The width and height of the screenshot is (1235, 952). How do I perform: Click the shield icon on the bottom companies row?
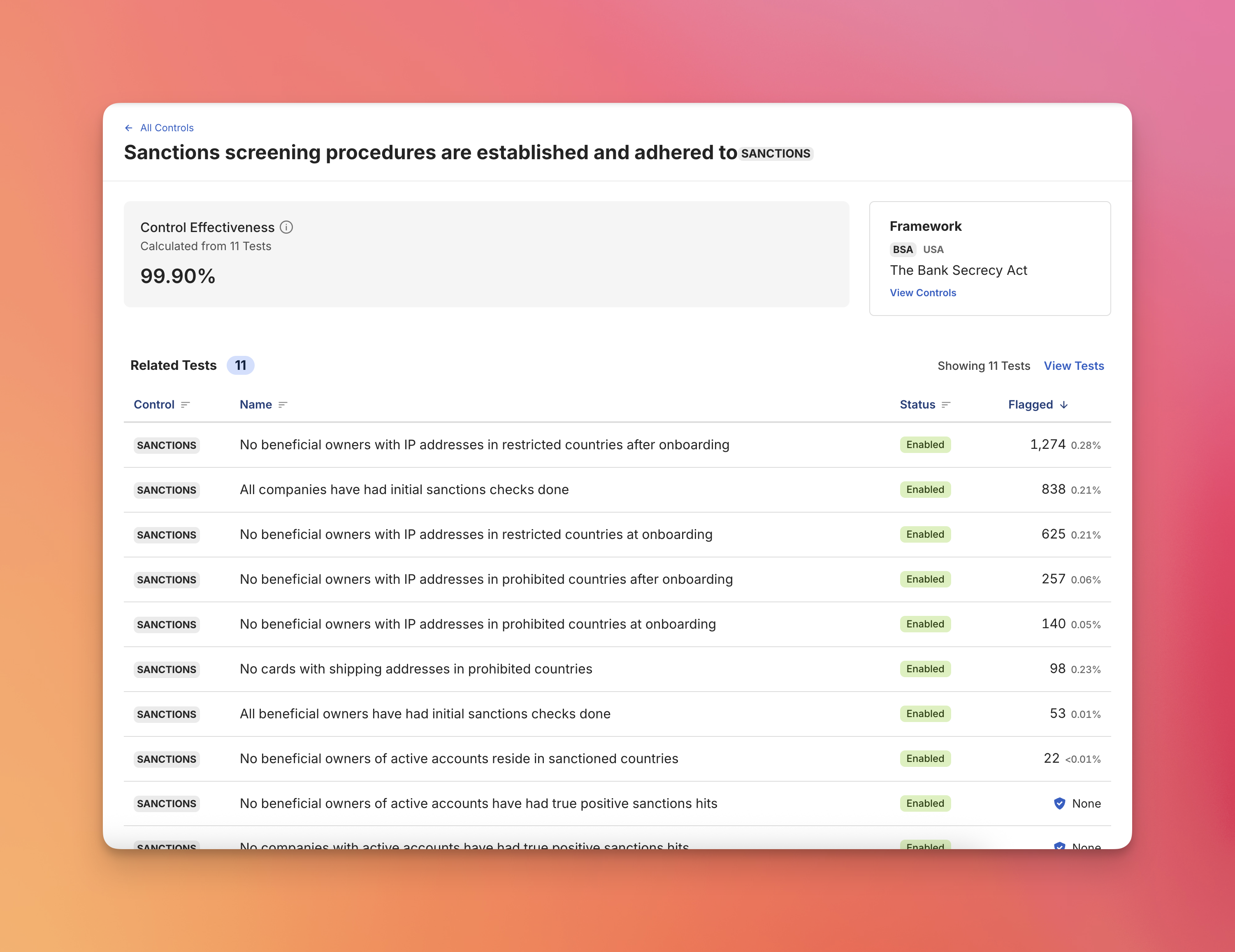(1059, 846)
